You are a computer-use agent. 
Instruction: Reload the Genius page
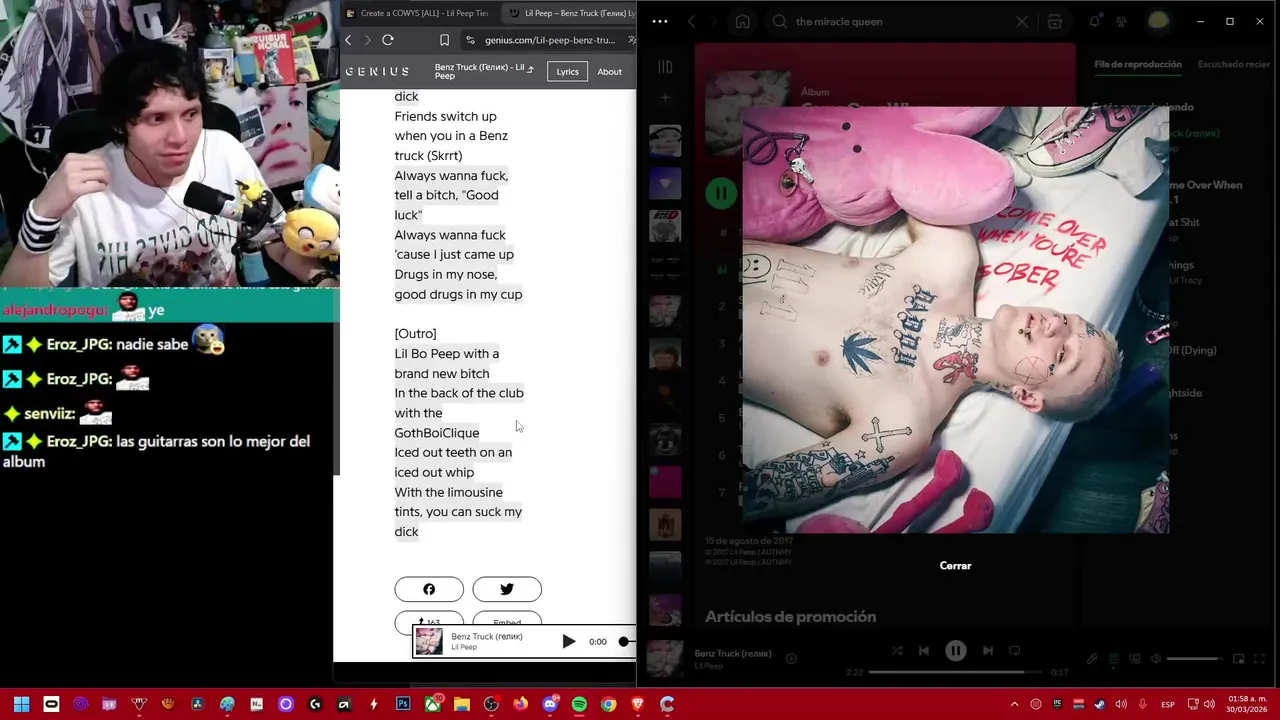tap(388, 40)
